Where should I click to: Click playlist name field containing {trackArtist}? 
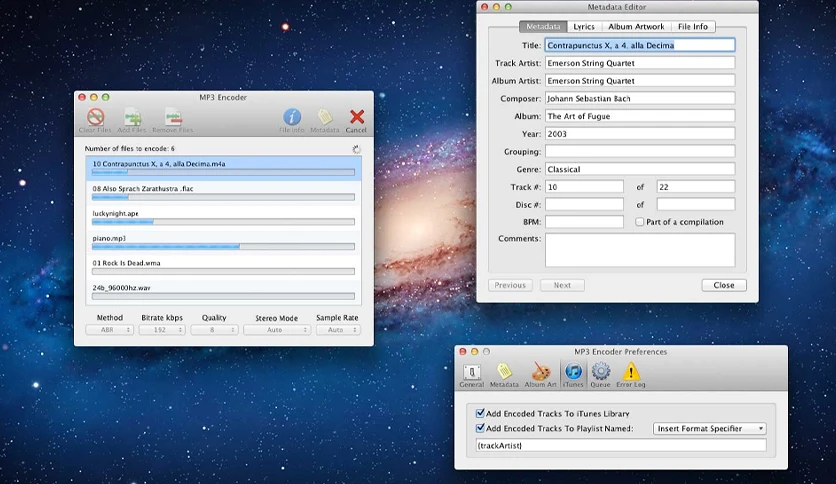(x=621, y=445)
